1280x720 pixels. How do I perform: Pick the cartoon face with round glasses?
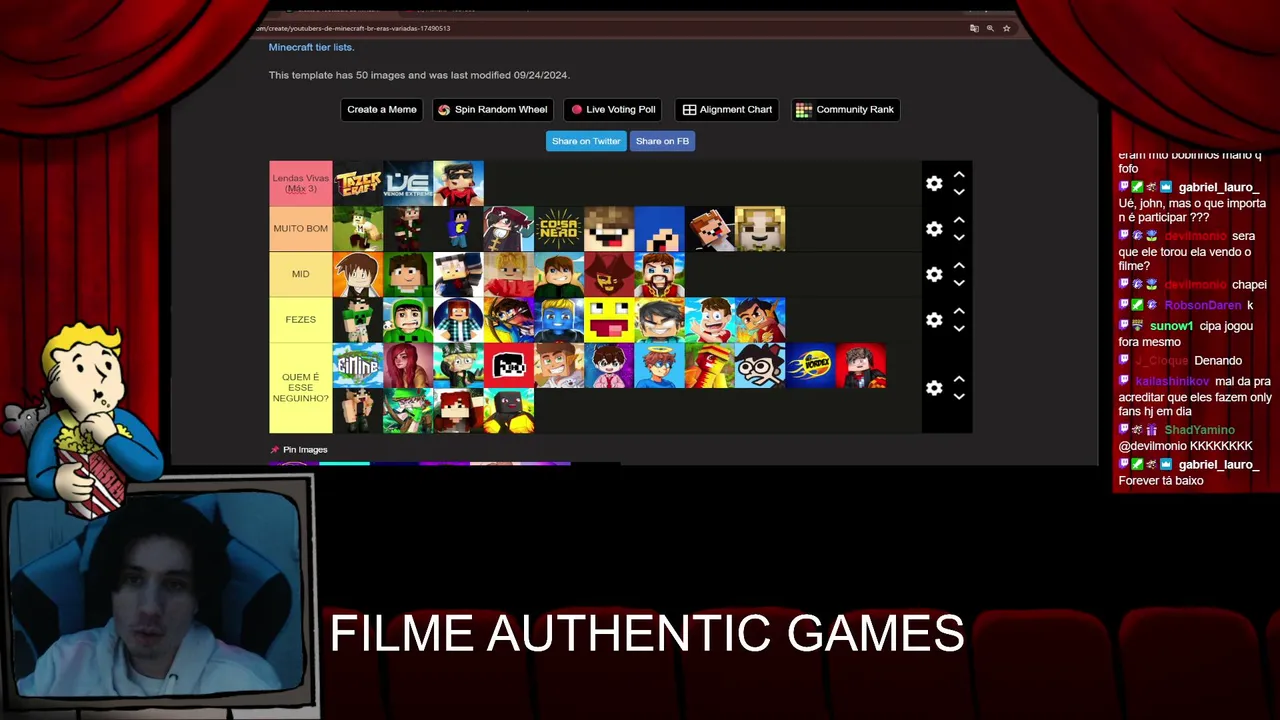760,366
